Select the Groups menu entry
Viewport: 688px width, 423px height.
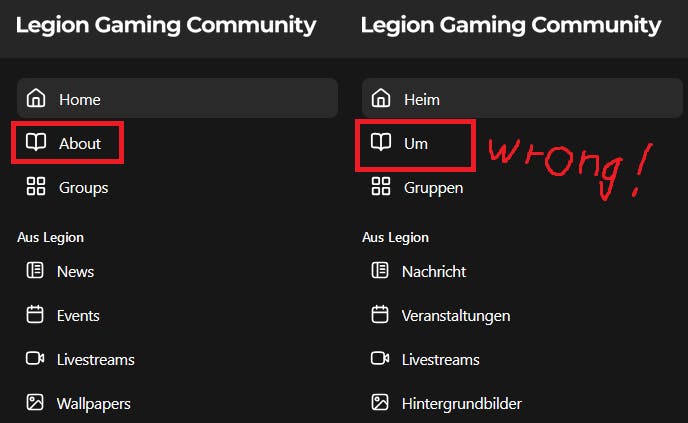click(x=83, y=188)
